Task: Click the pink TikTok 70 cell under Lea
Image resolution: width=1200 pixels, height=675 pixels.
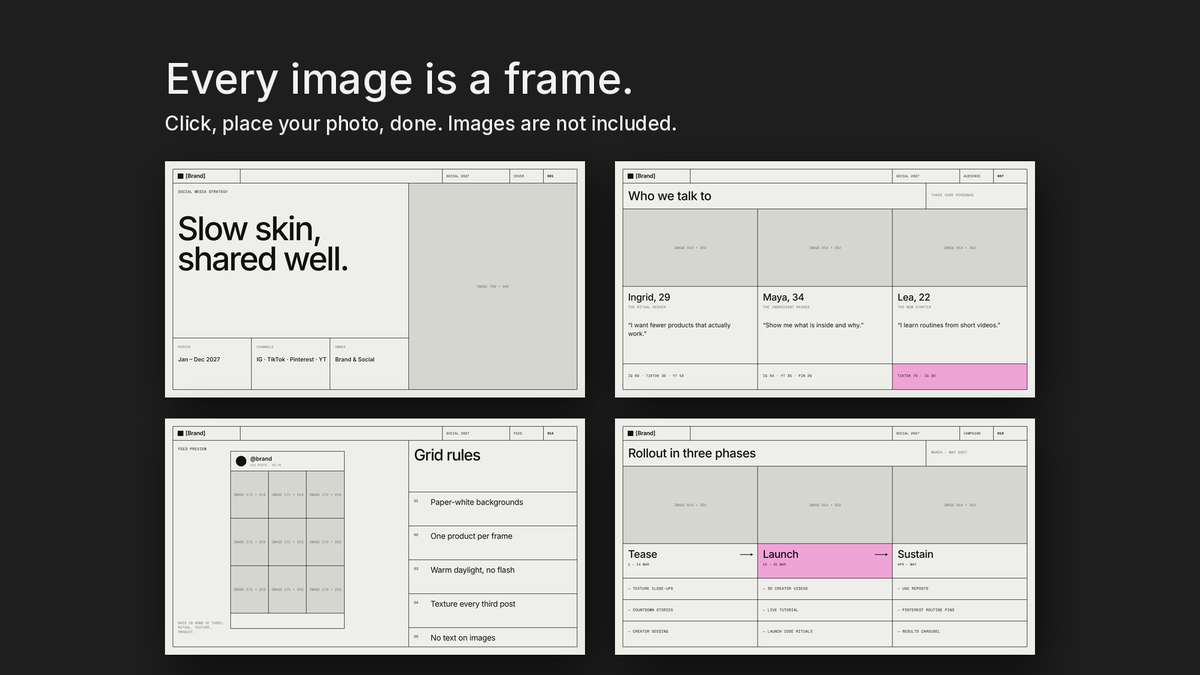Action: (x=960, y=376)
